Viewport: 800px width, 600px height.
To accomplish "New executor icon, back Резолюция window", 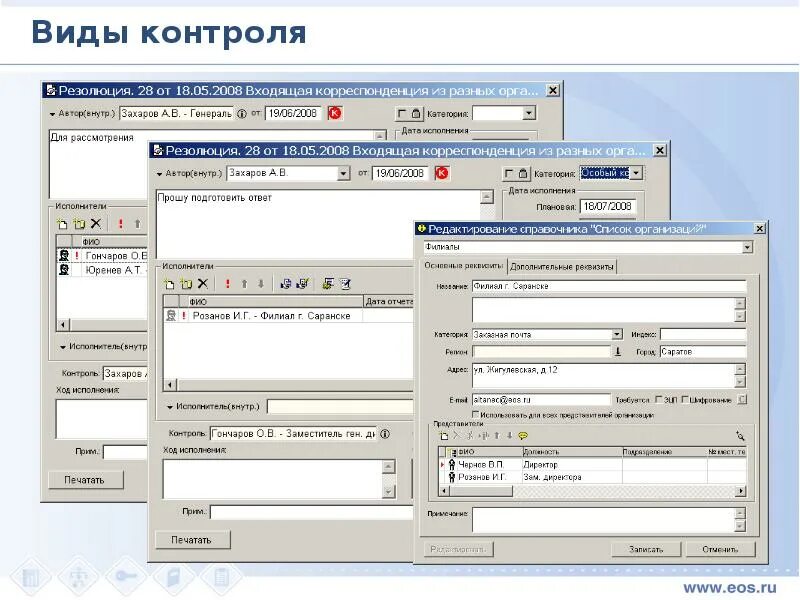I will pos(62,223).
